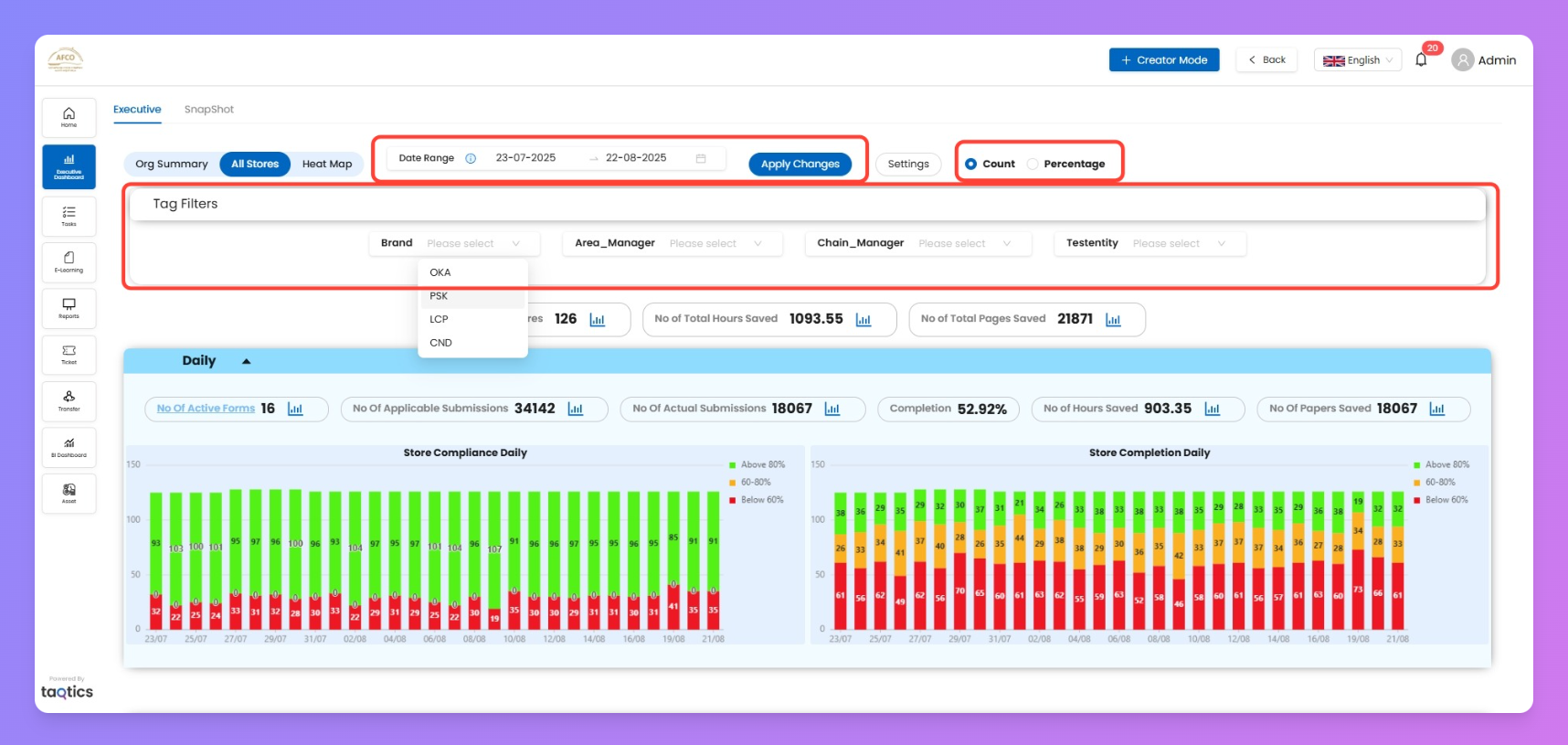Screen dimensions: 1568x745
Task: Open the Ticket sidebar icon
Action: [x=69, y=355]
